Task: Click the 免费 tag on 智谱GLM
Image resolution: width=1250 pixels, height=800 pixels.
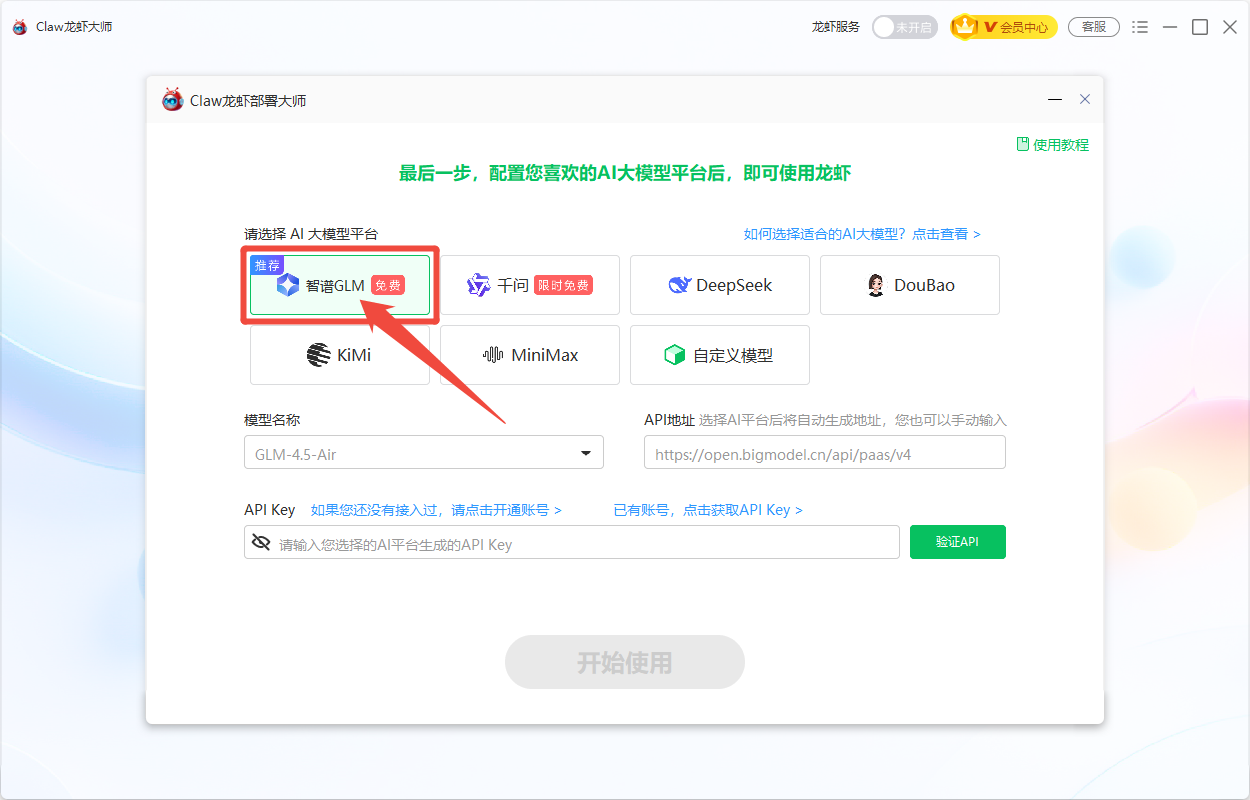Action: 388,286
